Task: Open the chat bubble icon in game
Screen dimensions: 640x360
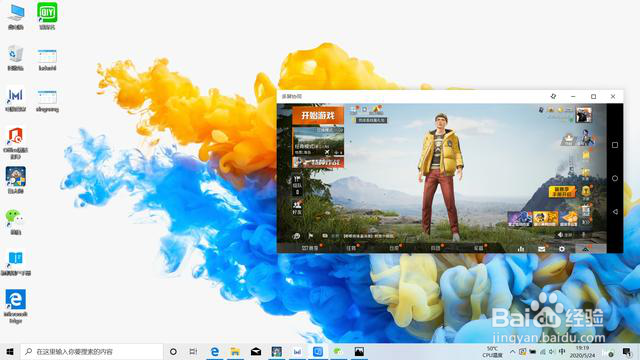Action: pos(325,236)
